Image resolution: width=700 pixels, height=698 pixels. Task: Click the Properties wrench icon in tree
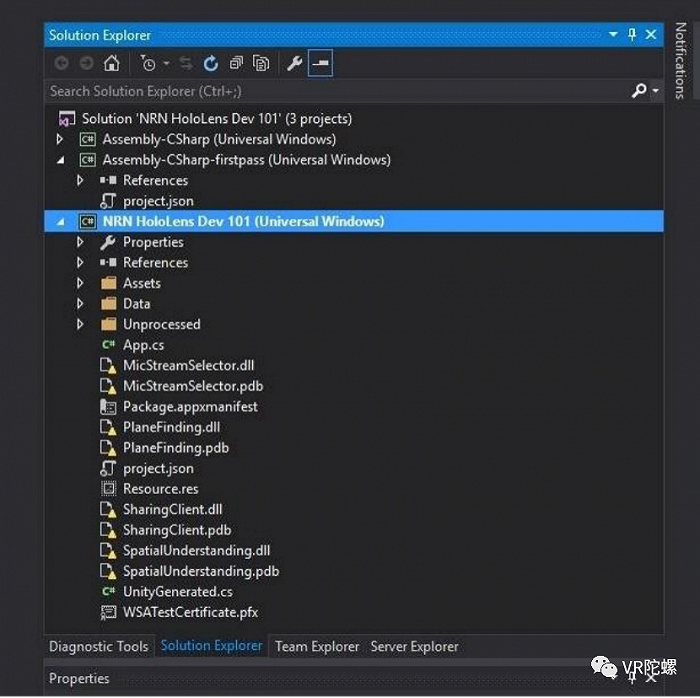click(x=108, y=242)
